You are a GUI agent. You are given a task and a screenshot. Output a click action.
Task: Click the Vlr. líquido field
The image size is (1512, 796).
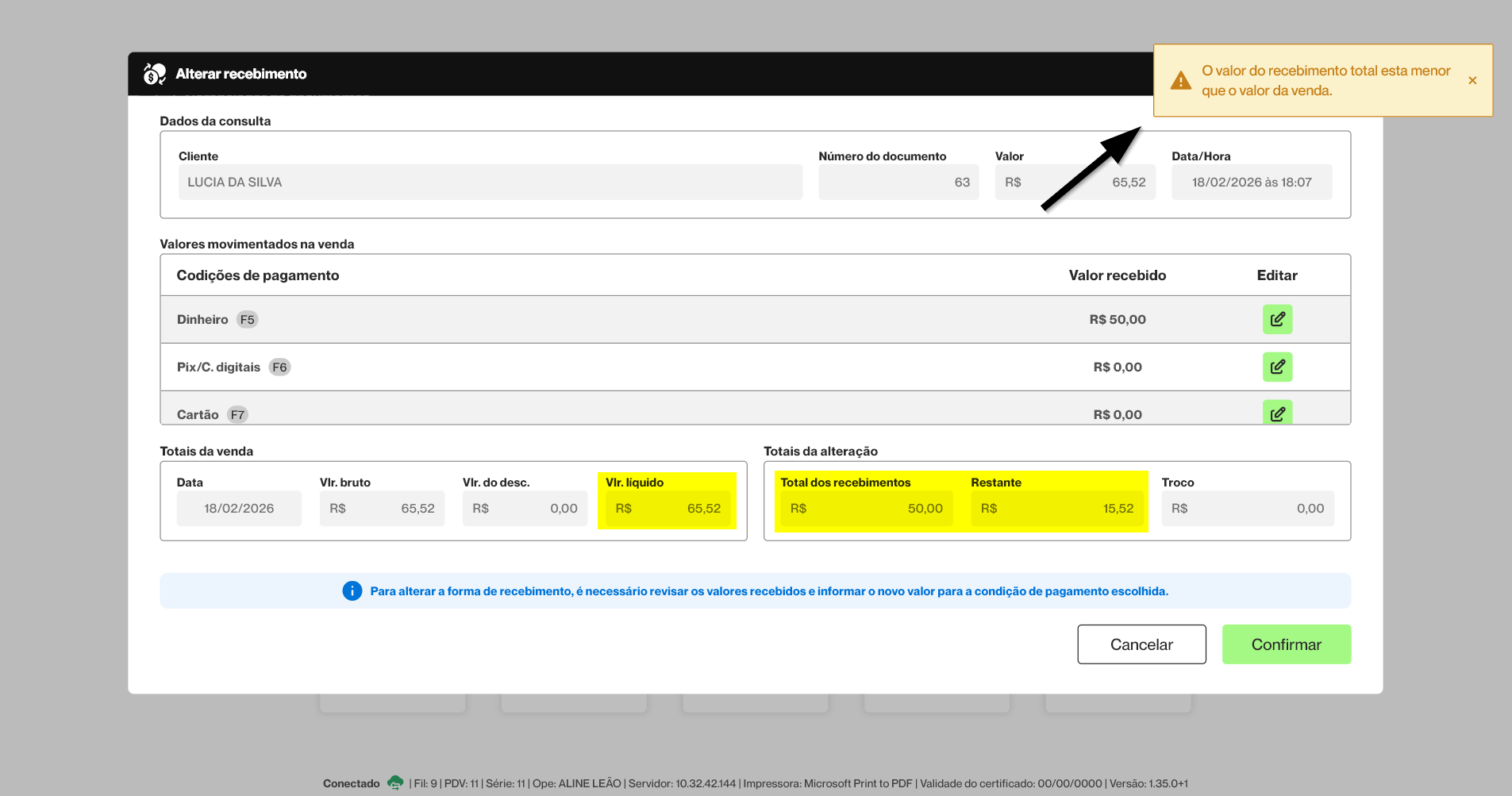[x=667, y=508]
